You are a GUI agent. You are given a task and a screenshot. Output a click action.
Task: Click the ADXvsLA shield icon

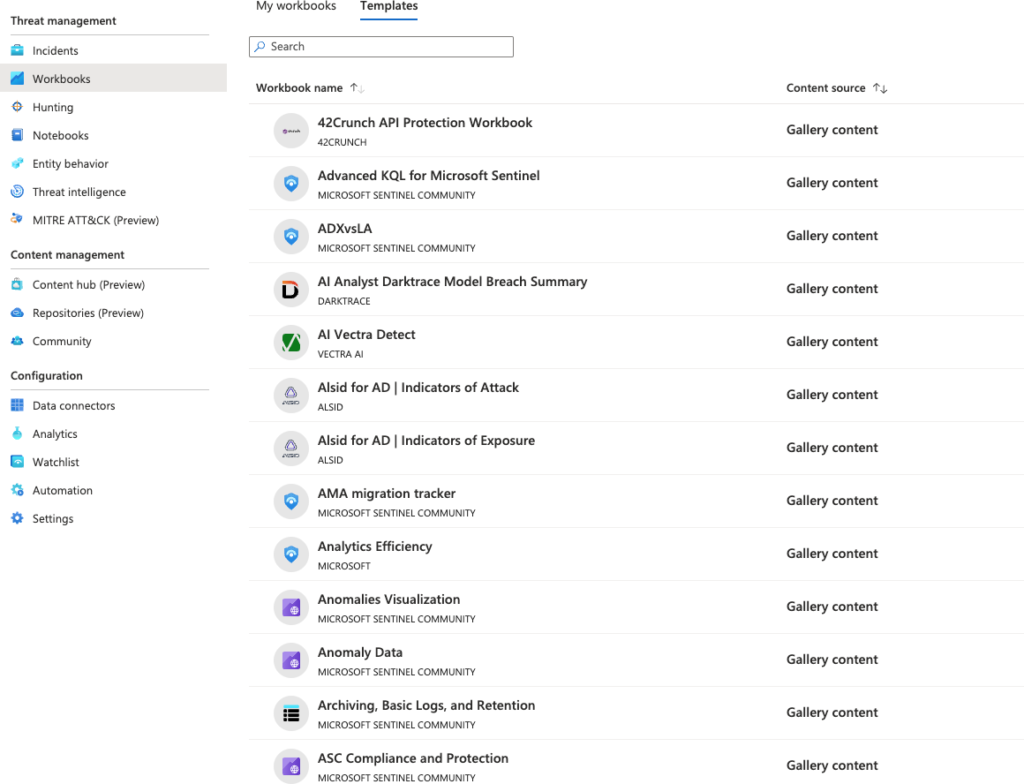point(291,237)
